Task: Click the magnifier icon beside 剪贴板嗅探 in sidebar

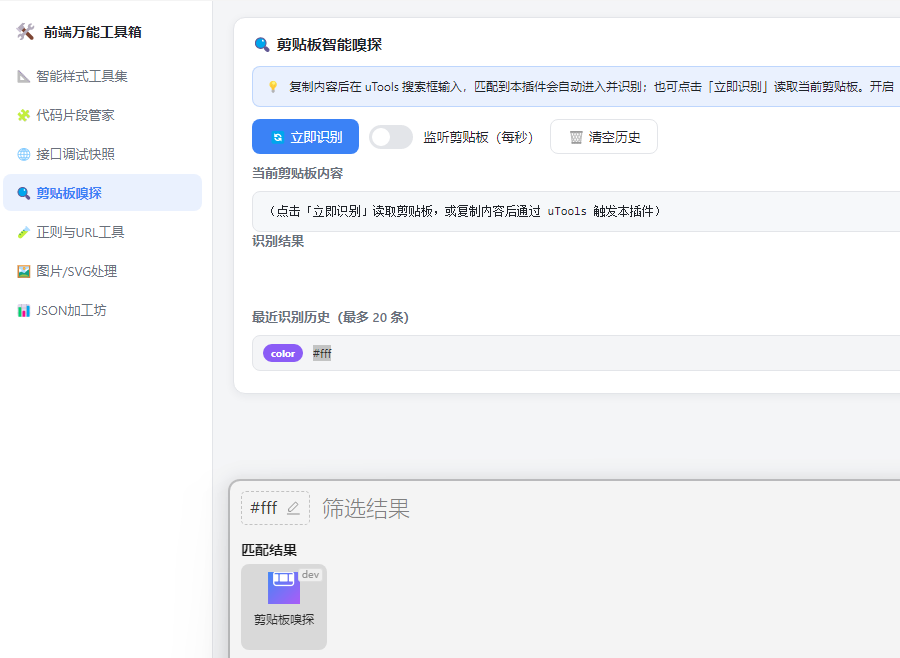Action: (x=24, y=193)
